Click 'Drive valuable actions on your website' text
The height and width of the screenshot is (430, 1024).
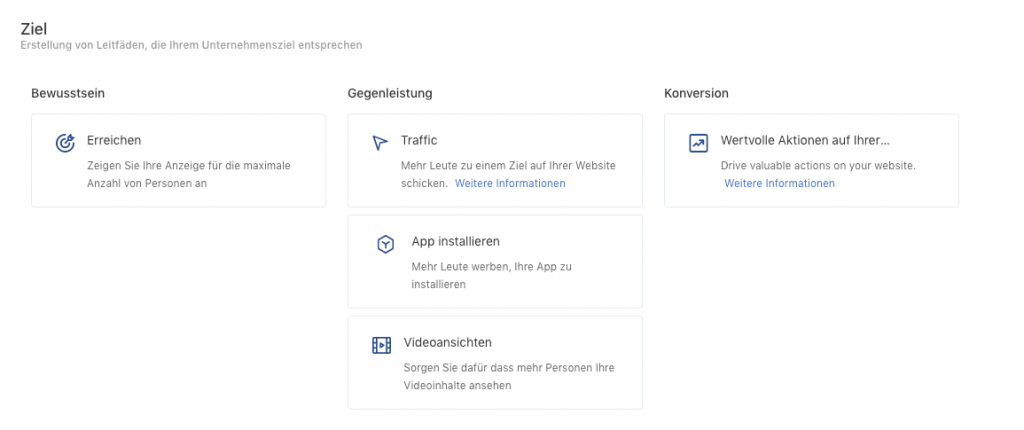tap(818, 166)
